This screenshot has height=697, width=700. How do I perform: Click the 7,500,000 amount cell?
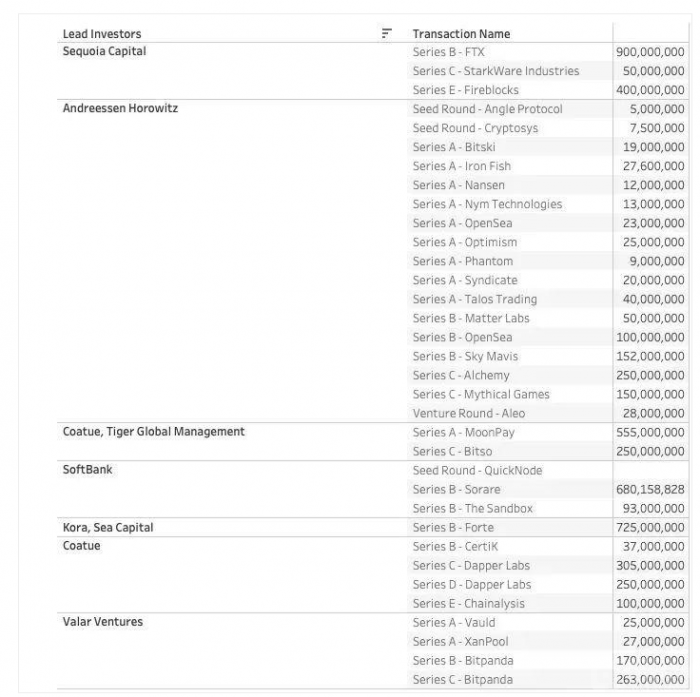(x=657, y=128)
